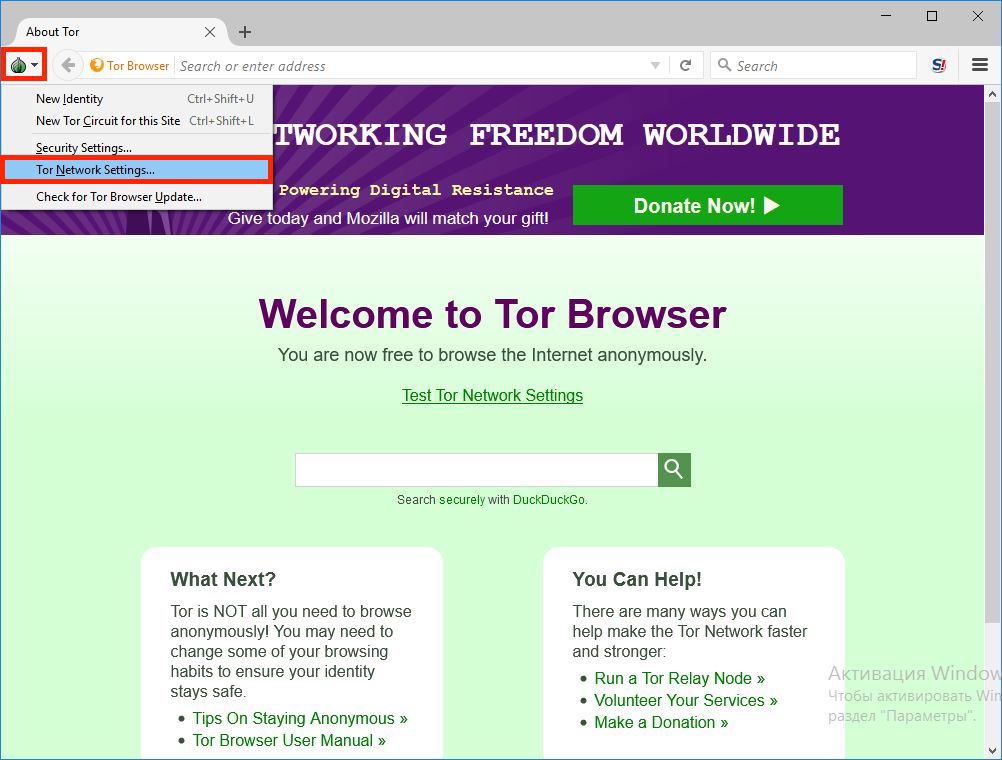Screen dimensions: 1002x760
Task: Click the scrollbar up arrow
Action: (x=992, y=95)
